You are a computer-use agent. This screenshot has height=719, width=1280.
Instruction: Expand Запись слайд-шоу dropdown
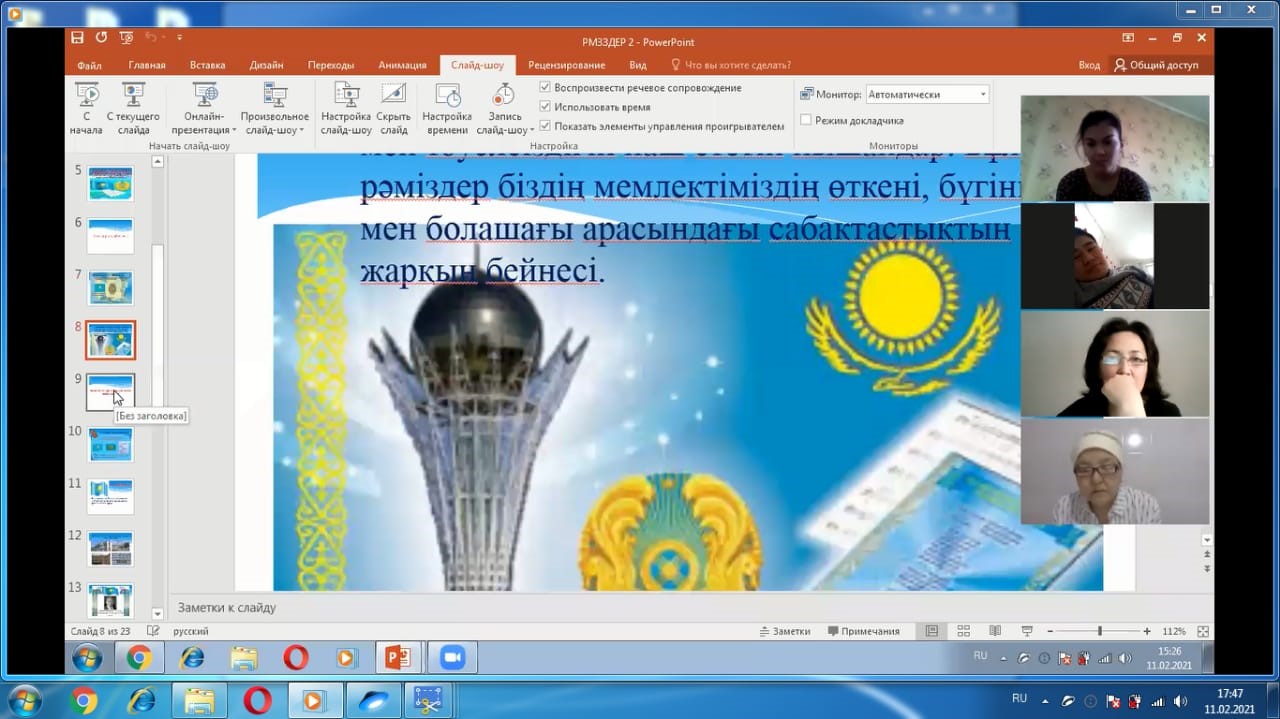[x=505, y=129]
